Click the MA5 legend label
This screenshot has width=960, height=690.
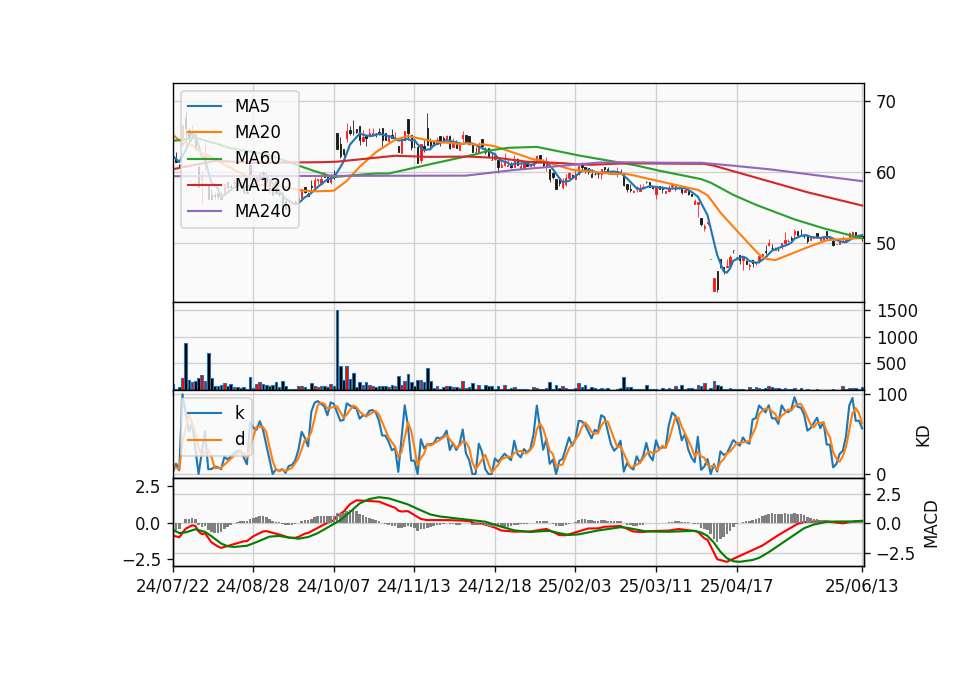(x=252, y=106)
